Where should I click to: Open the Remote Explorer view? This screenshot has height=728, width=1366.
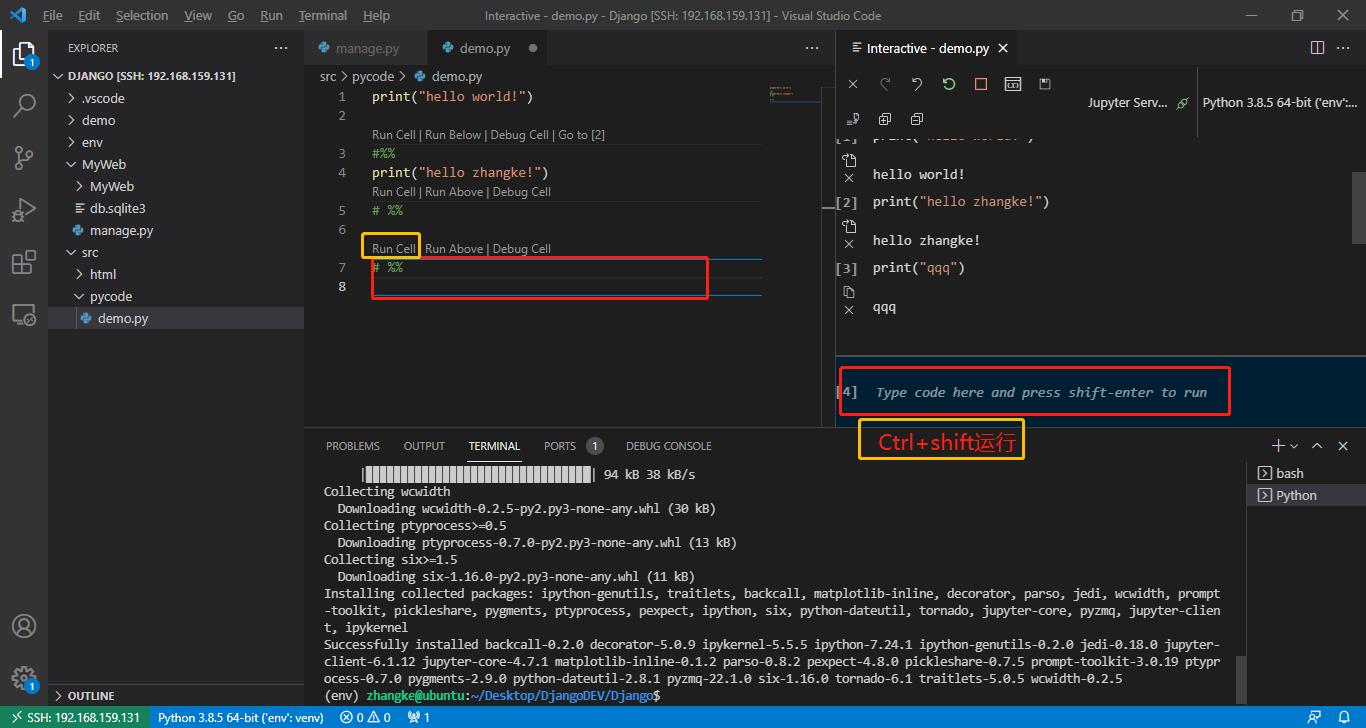[24, 314]
